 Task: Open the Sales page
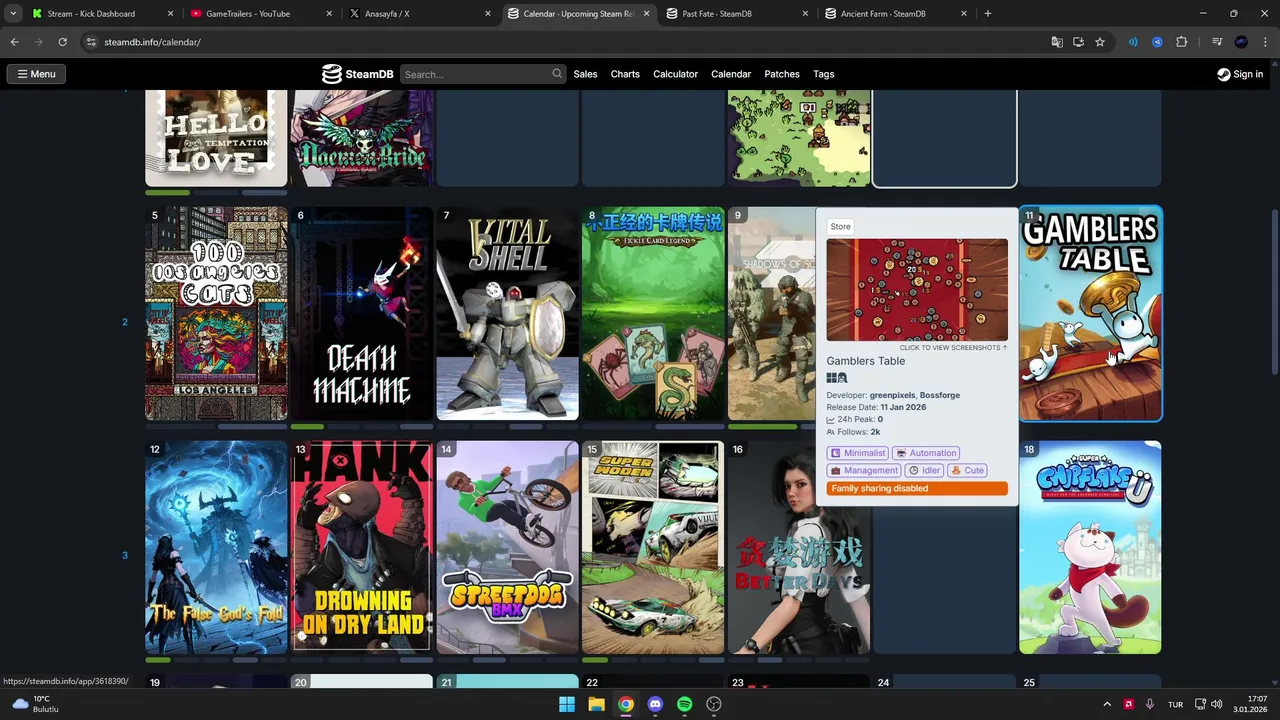tap(585, 74)
